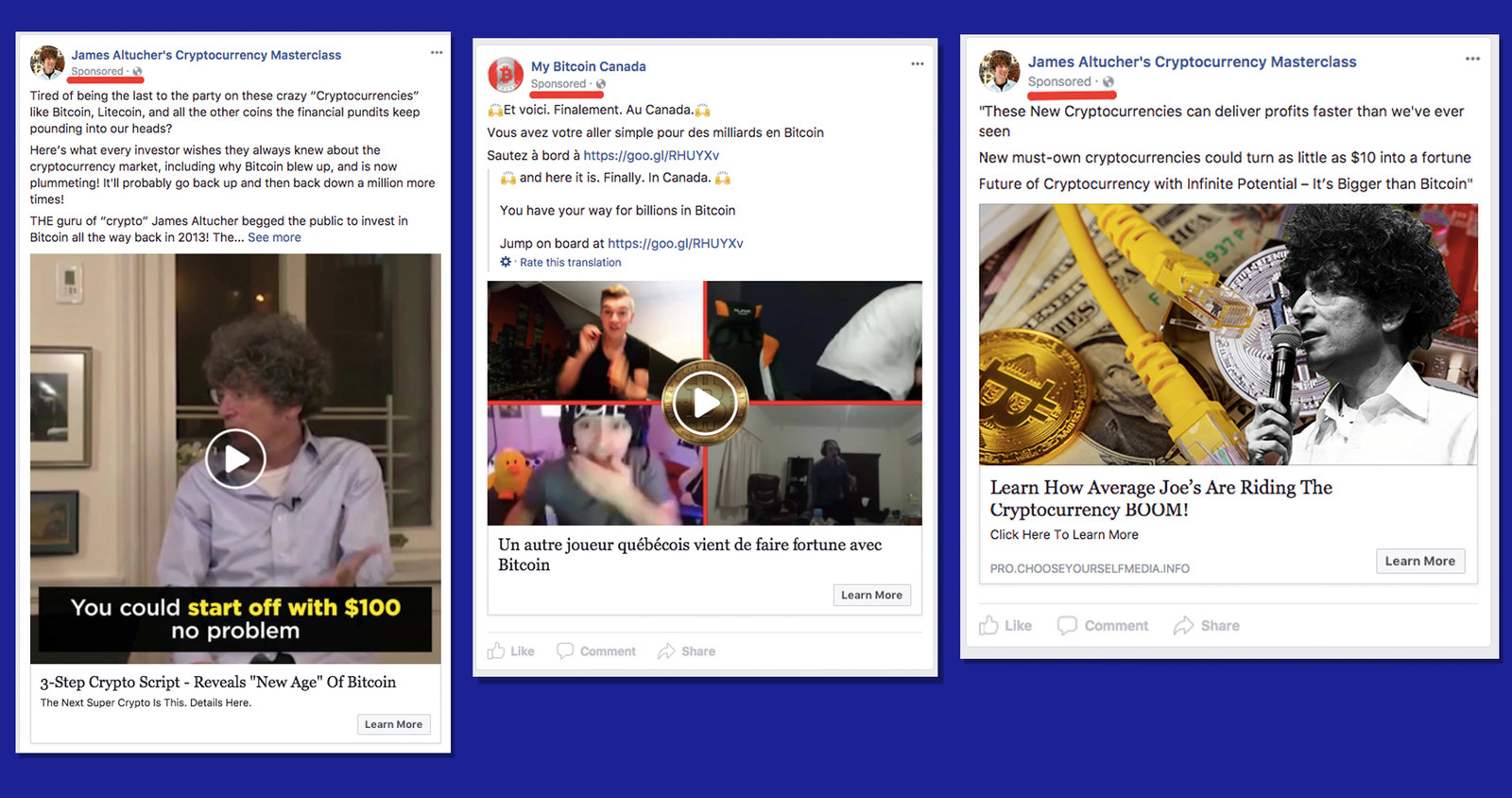Share the My Bitcoin Canada post
1512x798 pixels.
687,651
